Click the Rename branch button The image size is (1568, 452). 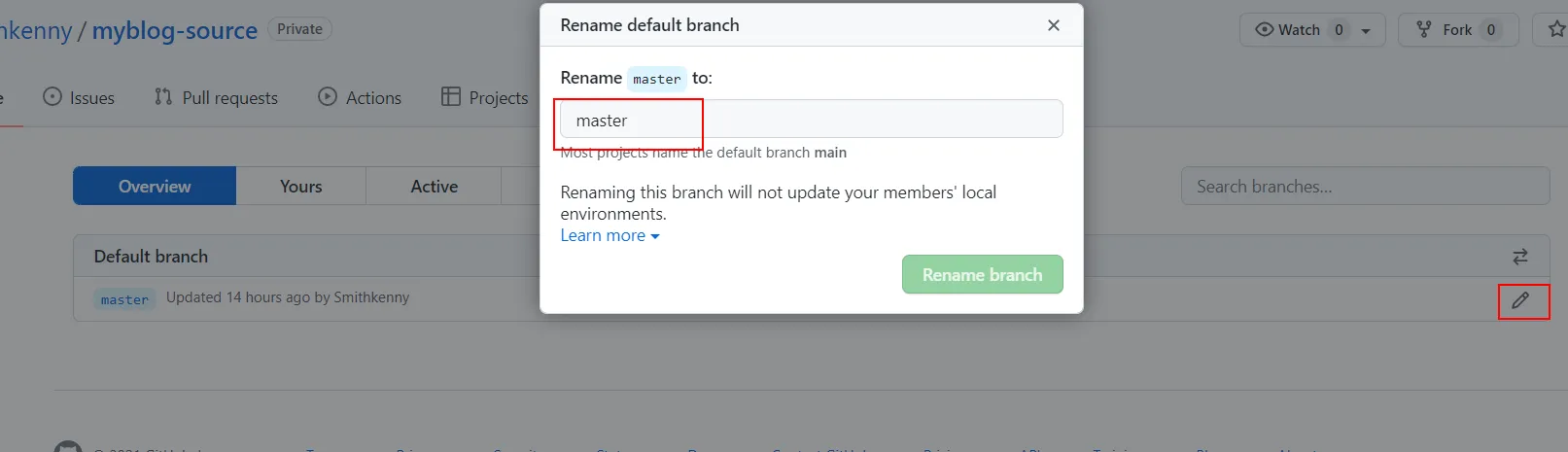click(982, 274)
